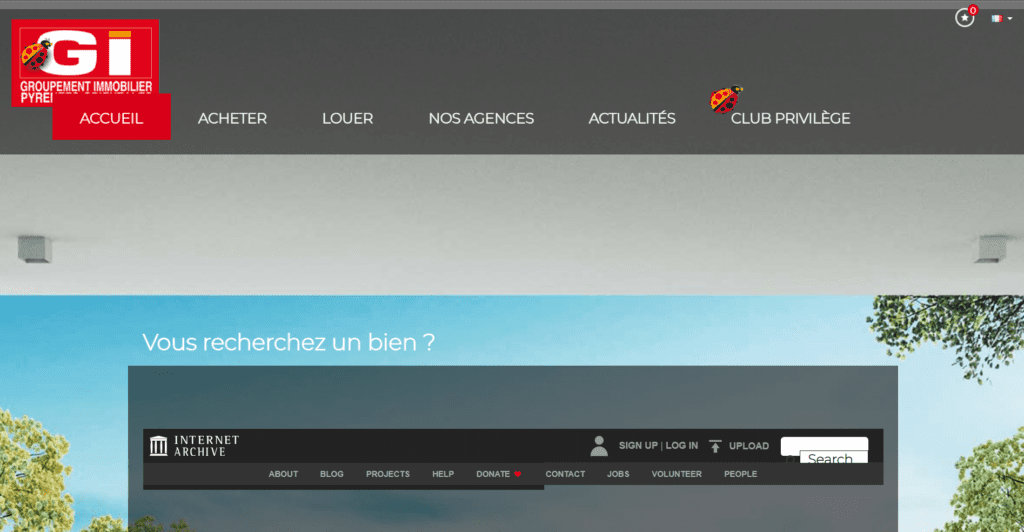The image size is (1024, 532).
Task: Open the Volunteer link
Action: (677, 474)
